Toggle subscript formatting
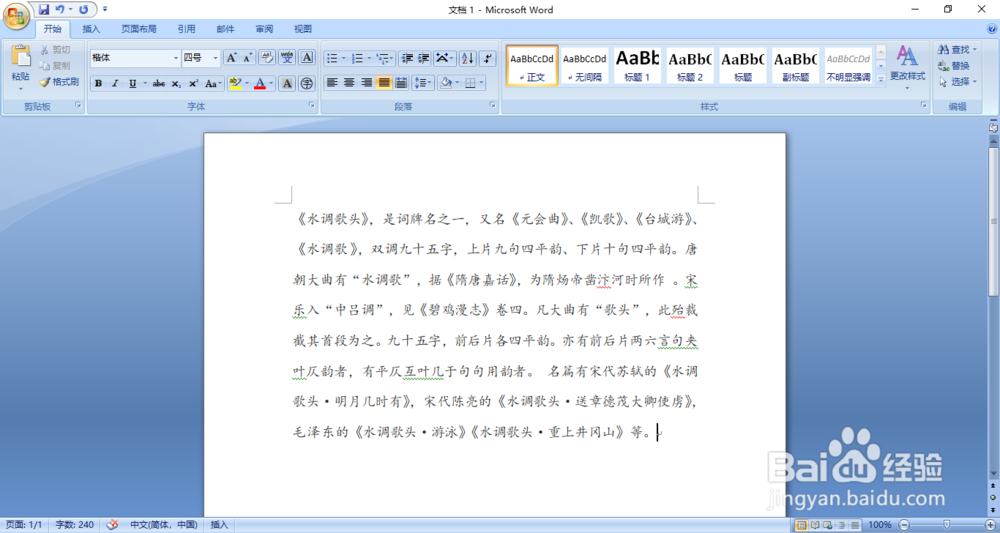Screen dimensions: 1000x533 [176, 84]
